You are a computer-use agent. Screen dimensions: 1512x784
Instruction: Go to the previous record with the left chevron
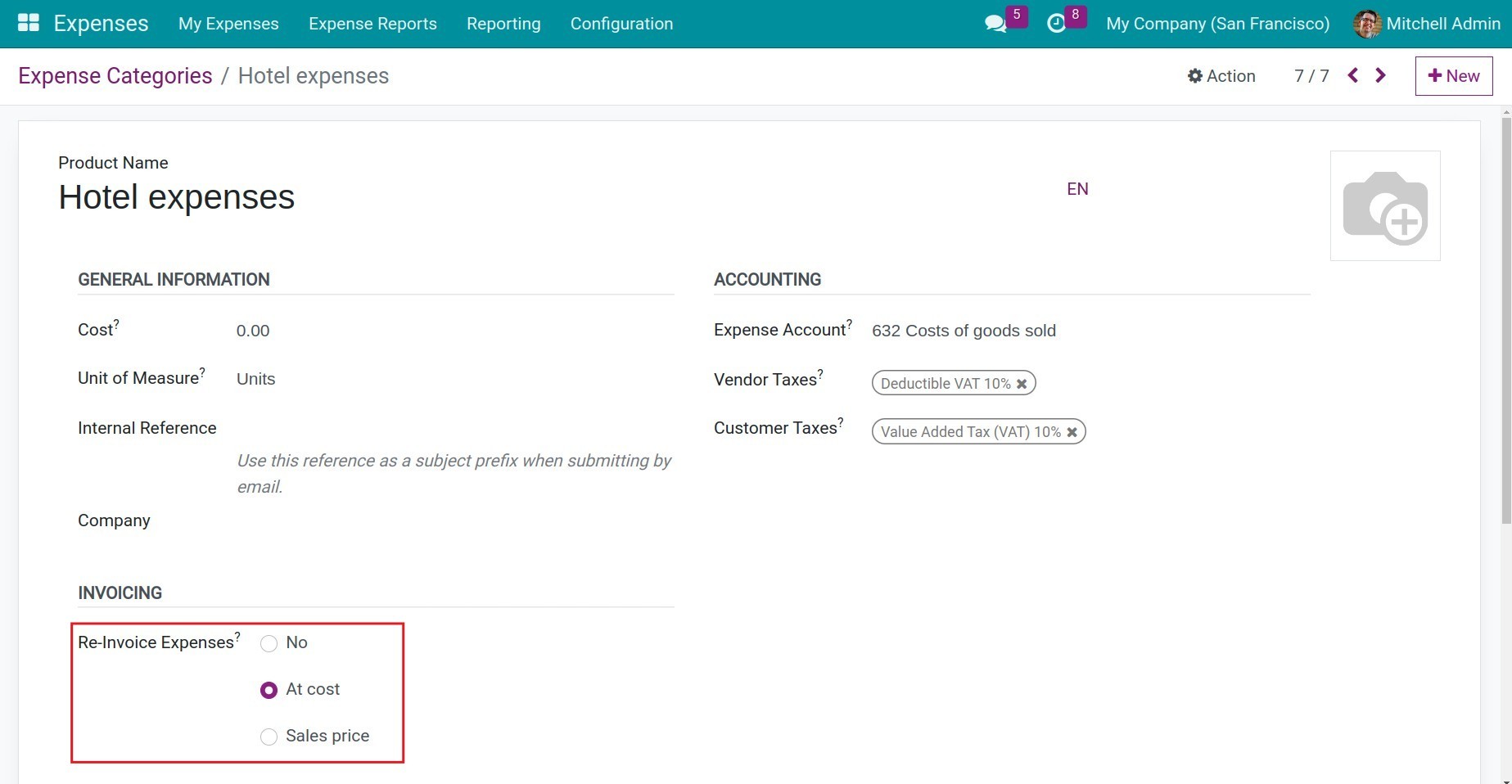1352,75
